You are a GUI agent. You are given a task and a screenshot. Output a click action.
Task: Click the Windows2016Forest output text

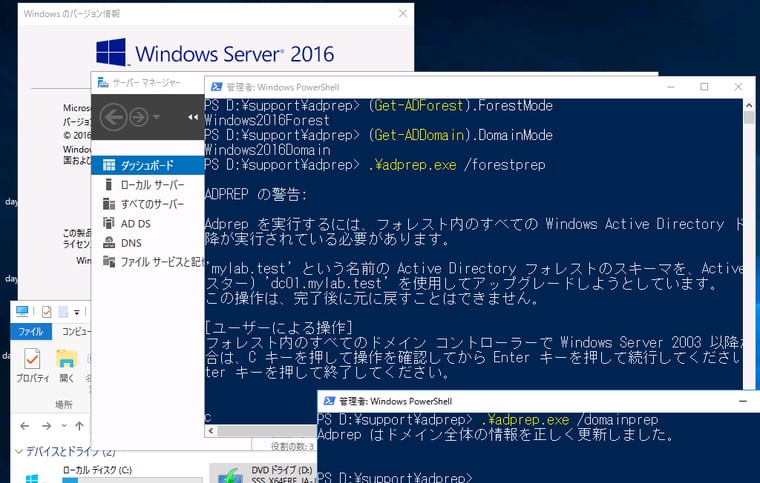267,120
